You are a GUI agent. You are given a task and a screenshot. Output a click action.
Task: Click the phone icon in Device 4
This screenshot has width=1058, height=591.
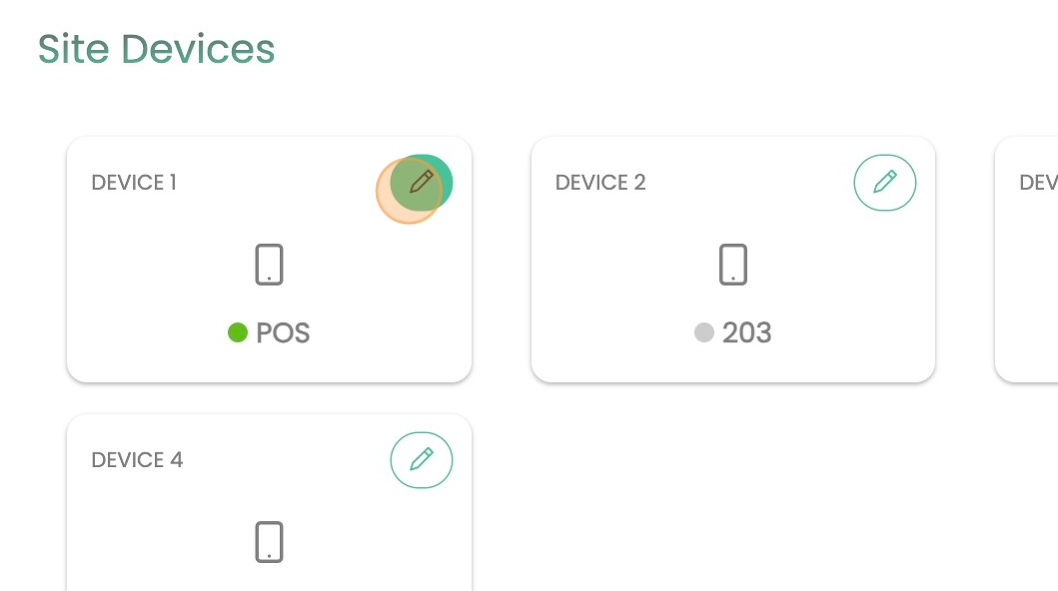269,542
